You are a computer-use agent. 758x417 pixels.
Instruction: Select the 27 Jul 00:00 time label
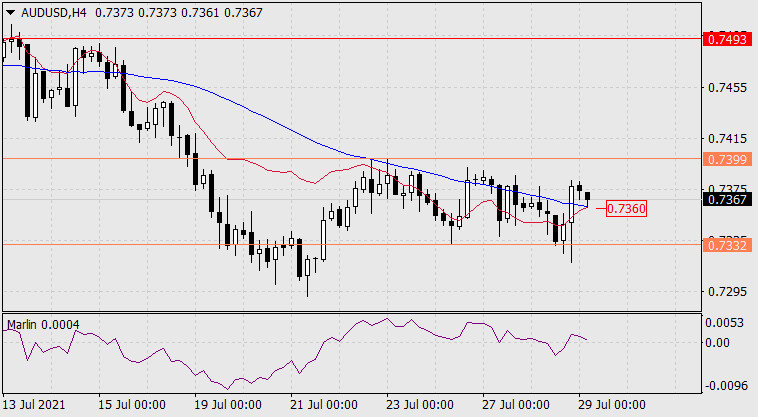[x=516, y=404]
